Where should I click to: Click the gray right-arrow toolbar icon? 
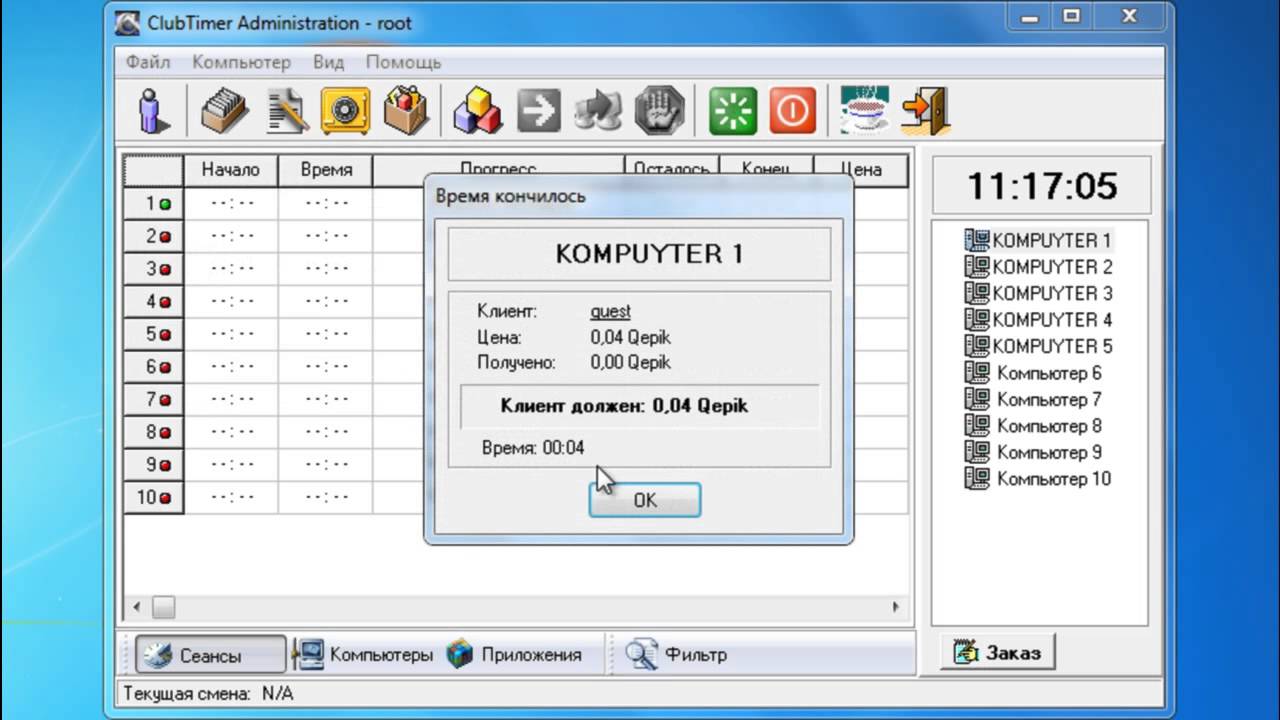tap(539, 110)
